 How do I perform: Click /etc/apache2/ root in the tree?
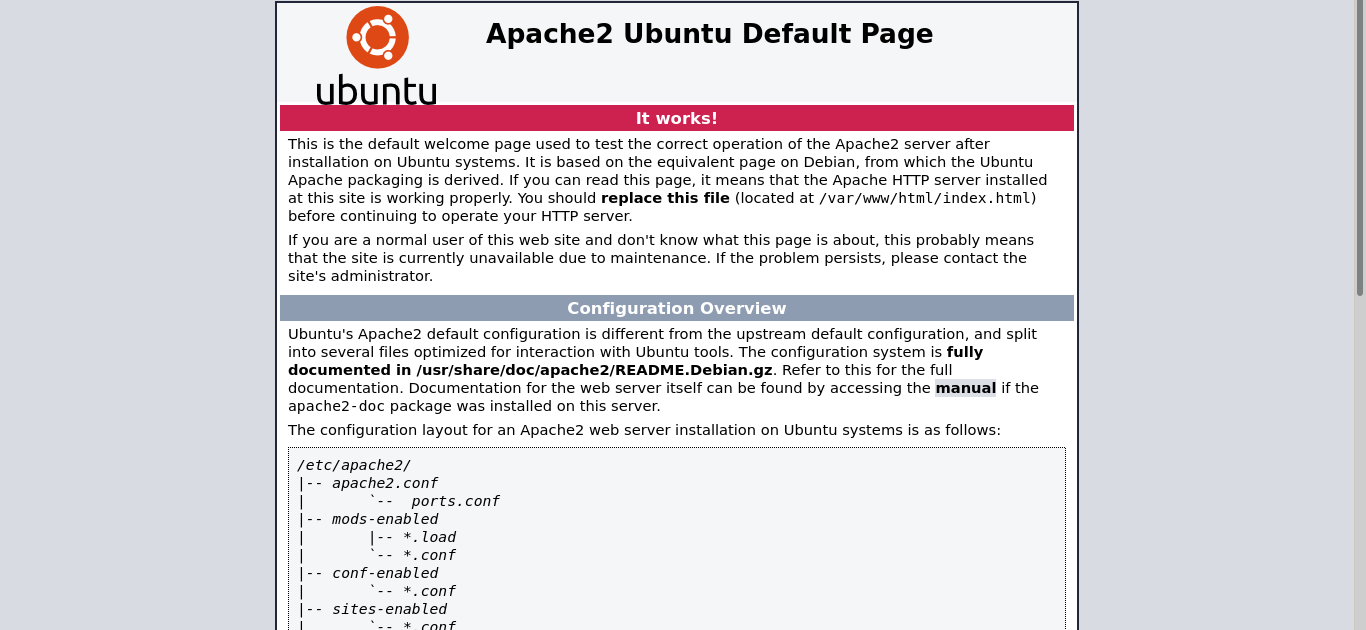click(353, 465)
